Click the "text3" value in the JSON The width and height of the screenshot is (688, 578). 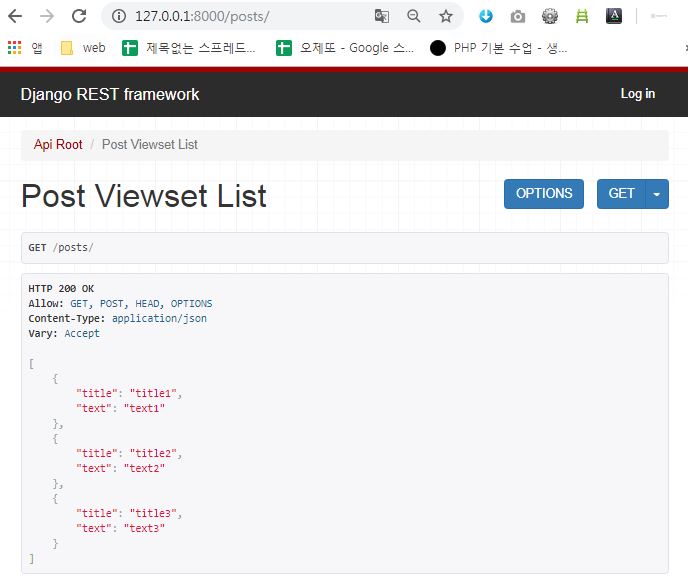pyautogui.click(x=144, y=528)
